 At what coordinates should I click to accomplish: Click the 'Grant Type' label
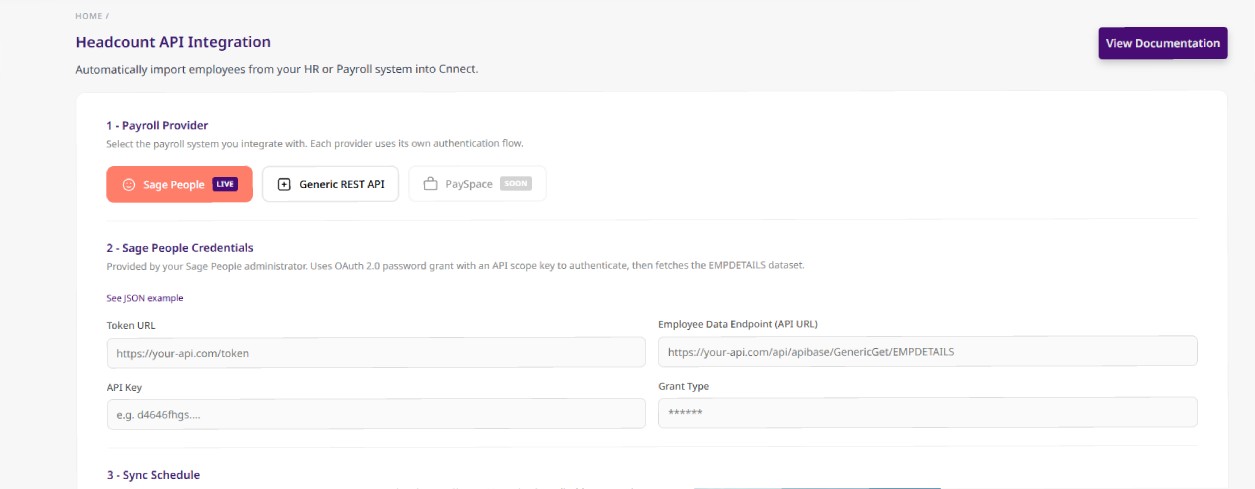coord(684,386)
